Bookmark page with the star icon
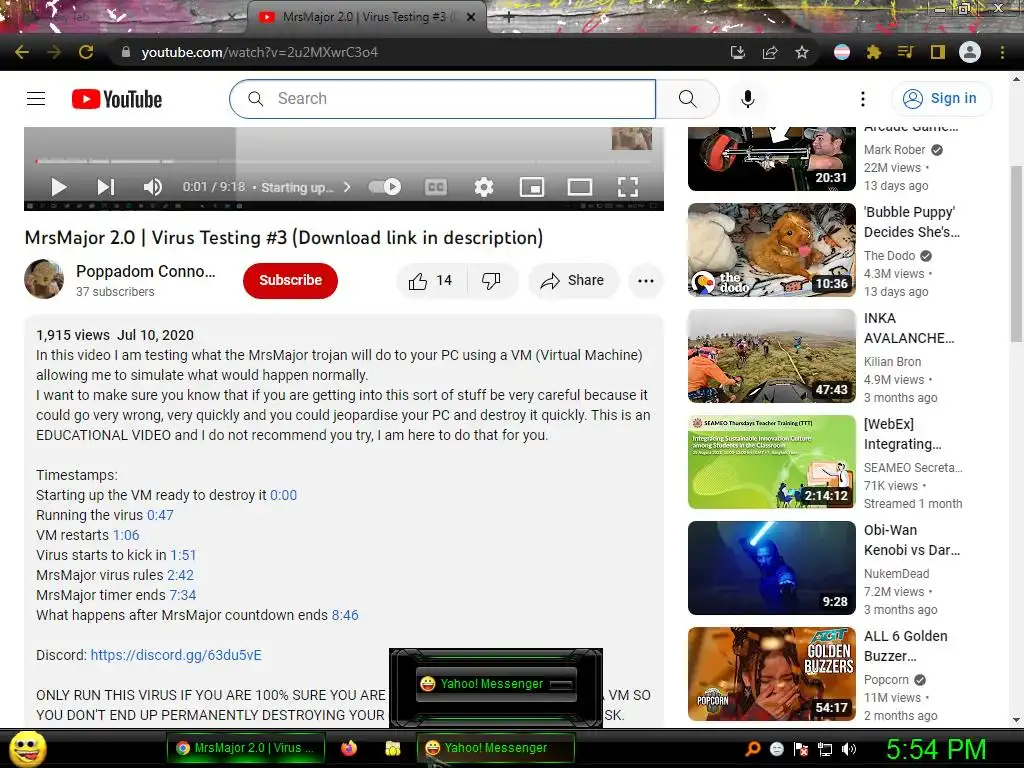1024x768 pixels. click(802, 52)
